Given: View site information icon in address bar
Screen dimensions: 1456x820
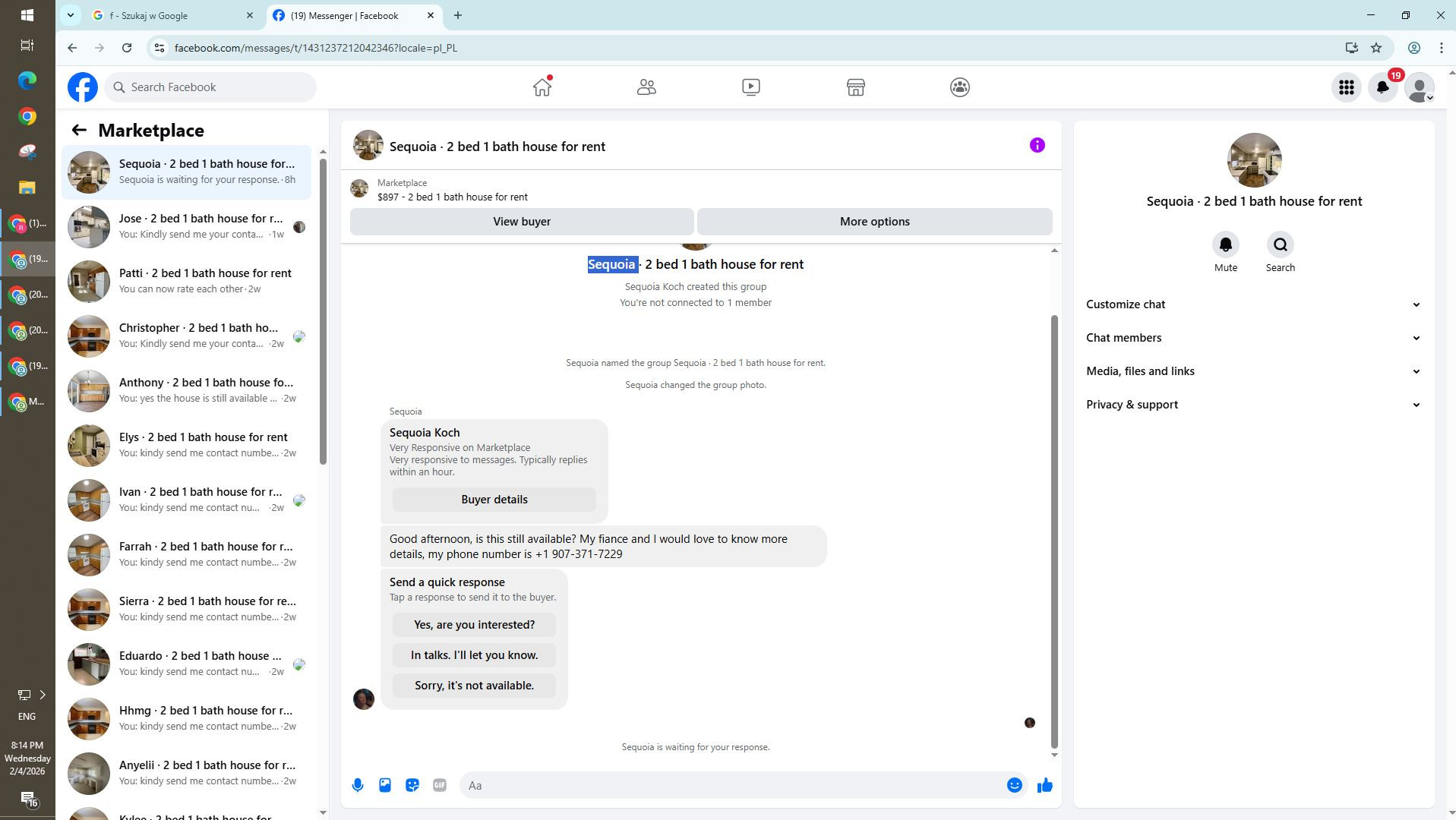Looking at the screenshot, I should pyautogui.click(x=159, y=48).
